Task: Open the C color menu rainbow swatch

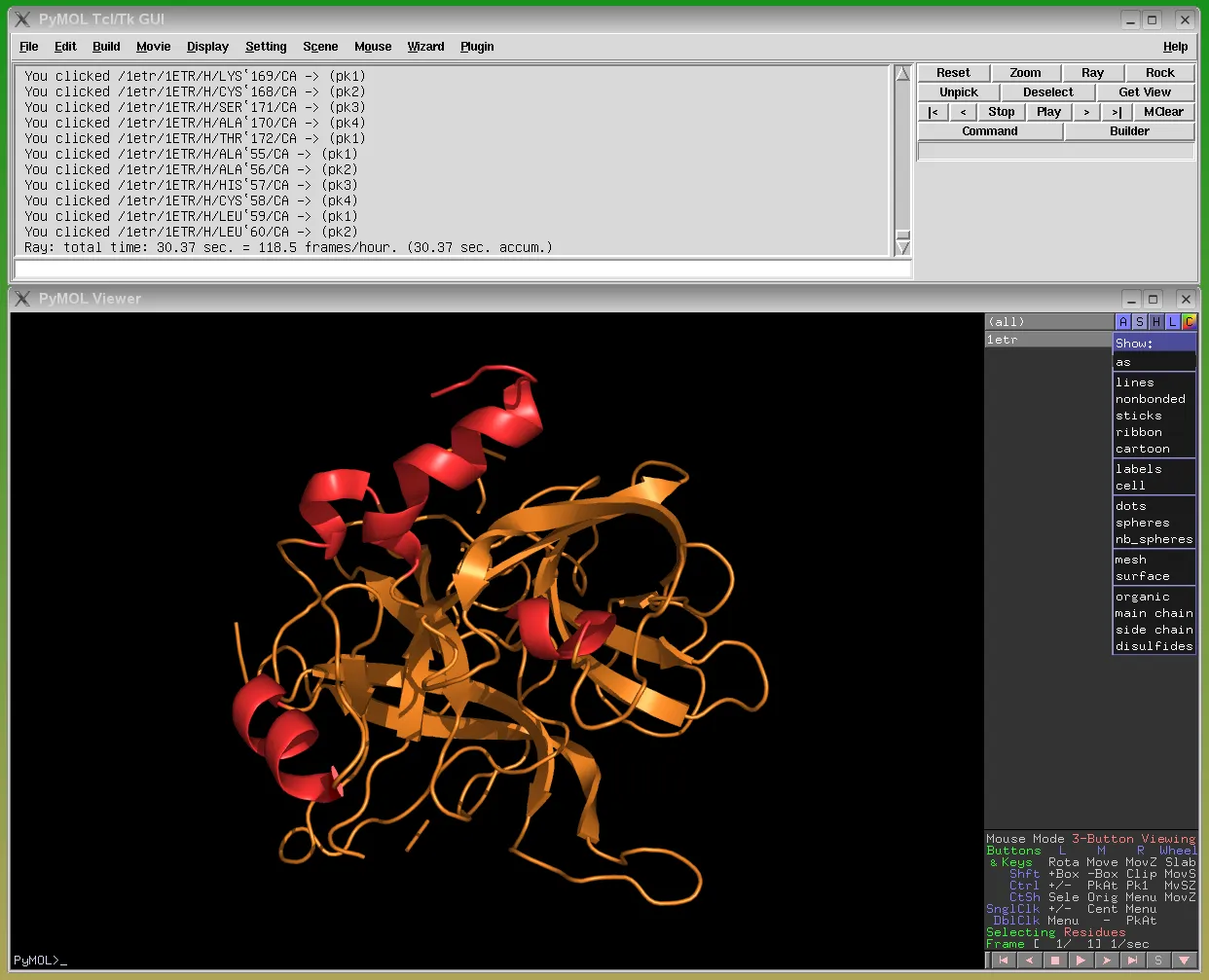Action: point(1189,322)
